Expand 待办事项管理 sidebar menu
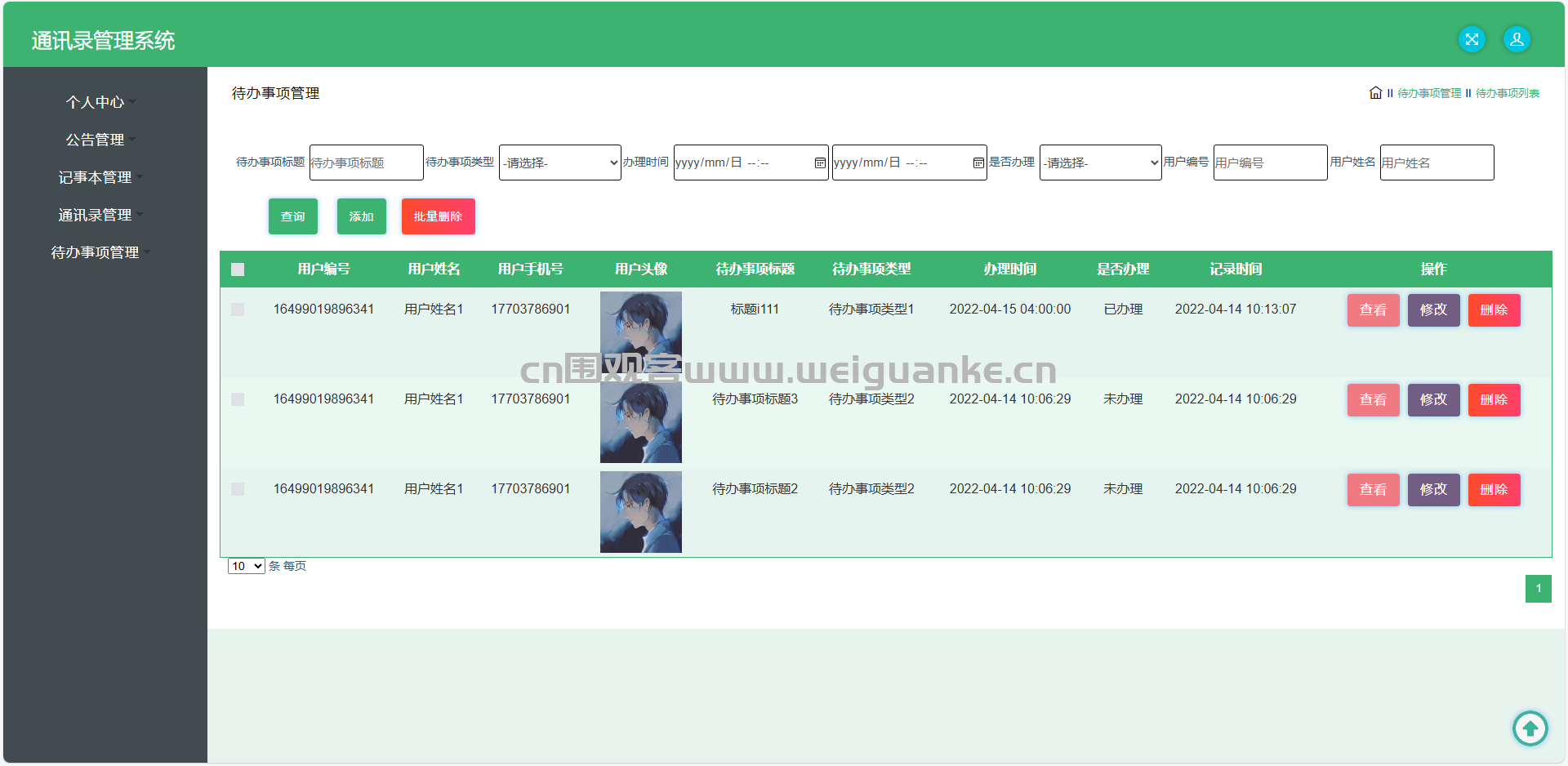Screen dimensions: 1568x766 (101, 252)
